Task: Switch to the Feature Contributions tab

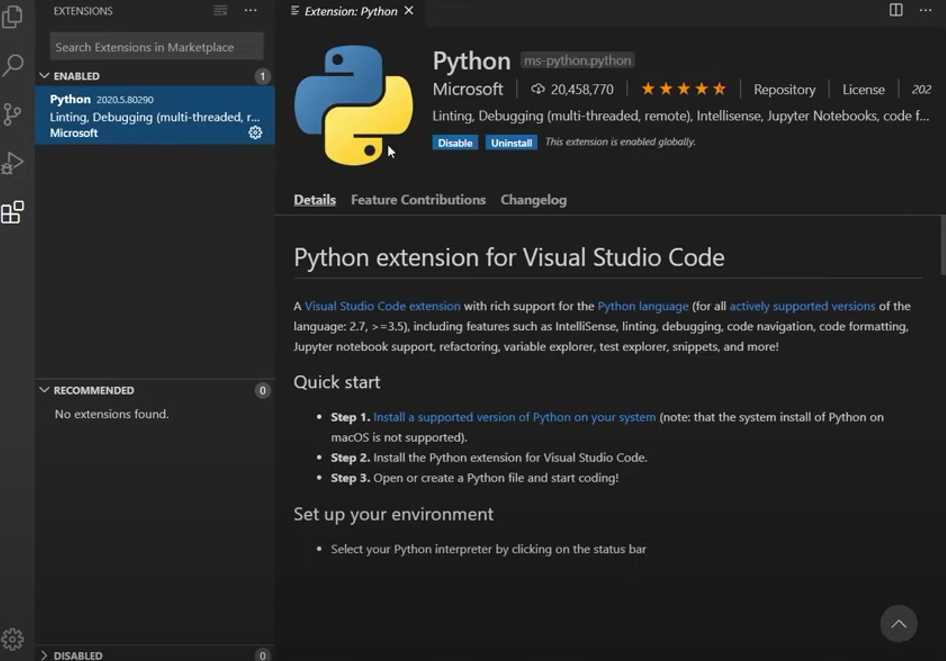Action: point(418,200)
